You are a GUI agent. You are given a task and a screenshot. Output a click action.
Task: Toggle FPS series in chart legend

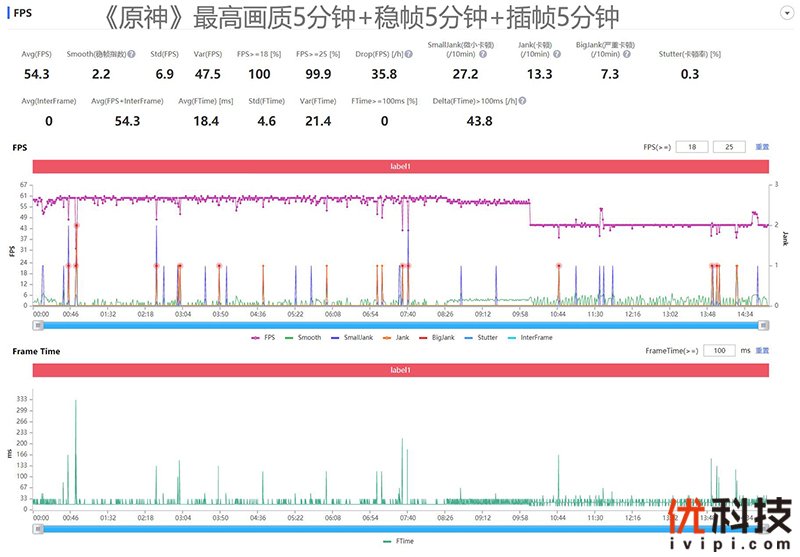[x=263, y=338]
